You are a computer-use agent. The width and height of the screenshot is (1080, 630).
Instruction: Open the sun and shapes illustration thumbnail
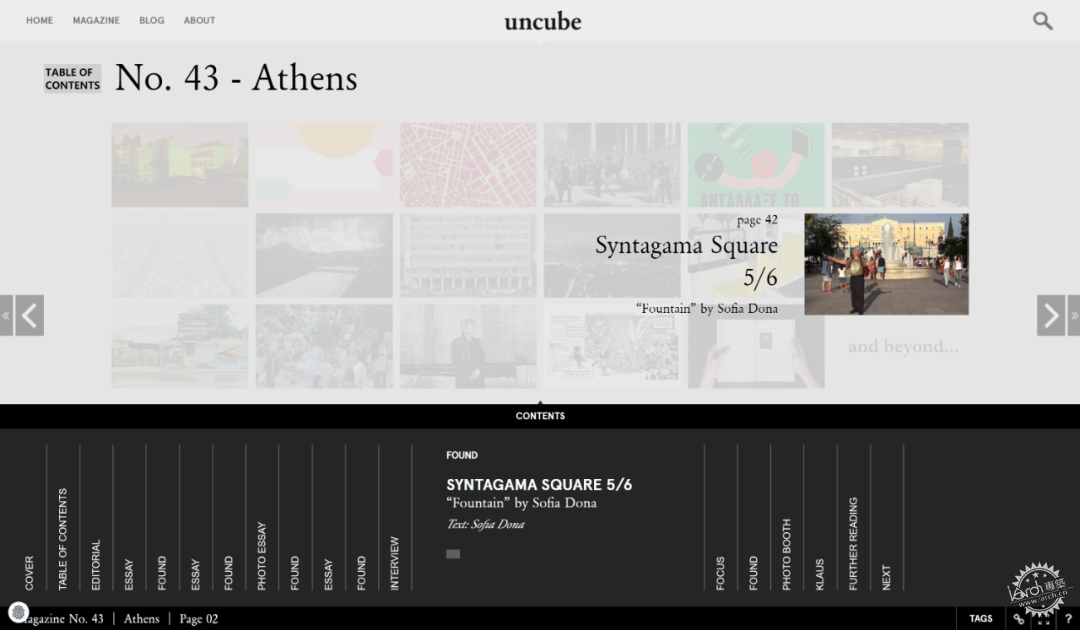(x=324, y=165)
